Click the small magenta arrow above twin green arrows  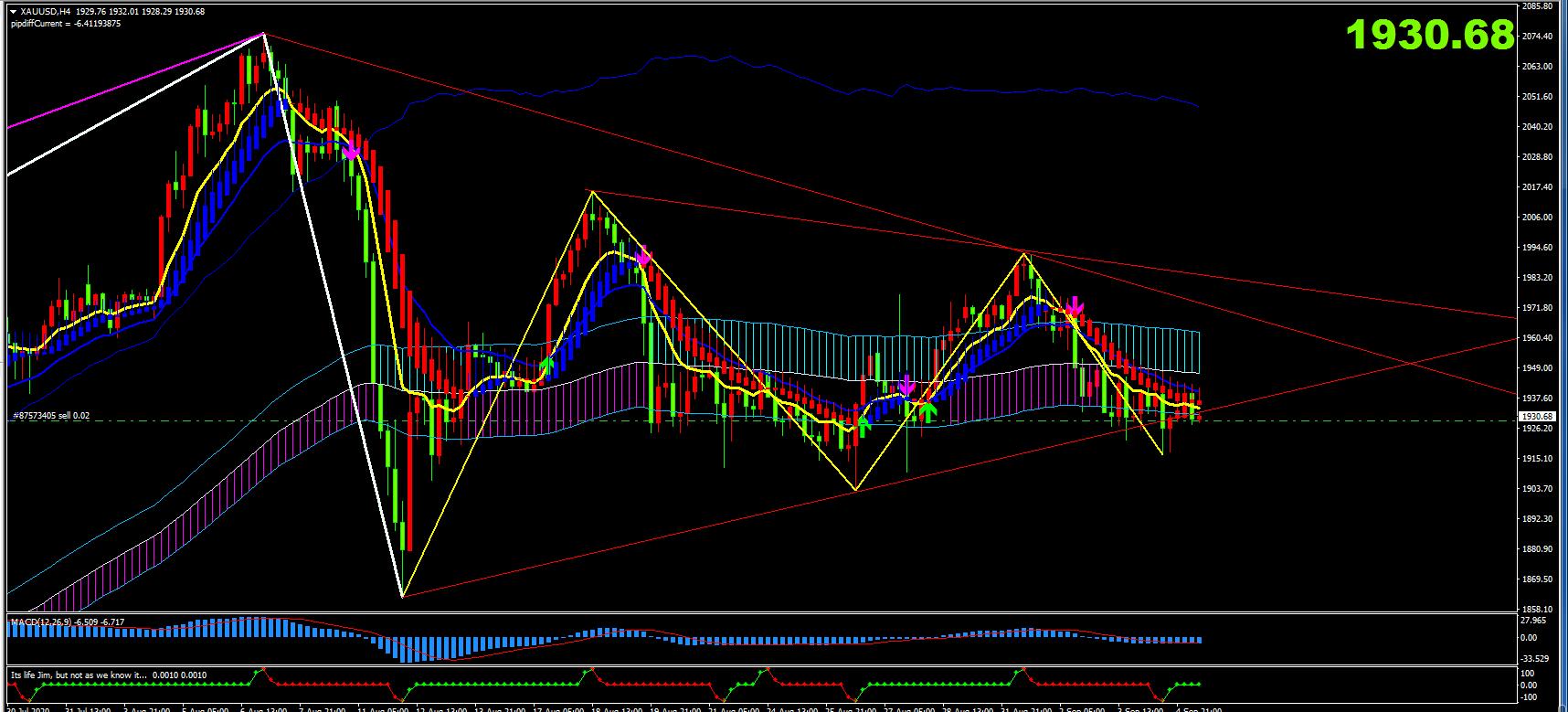tap(906, 386)
